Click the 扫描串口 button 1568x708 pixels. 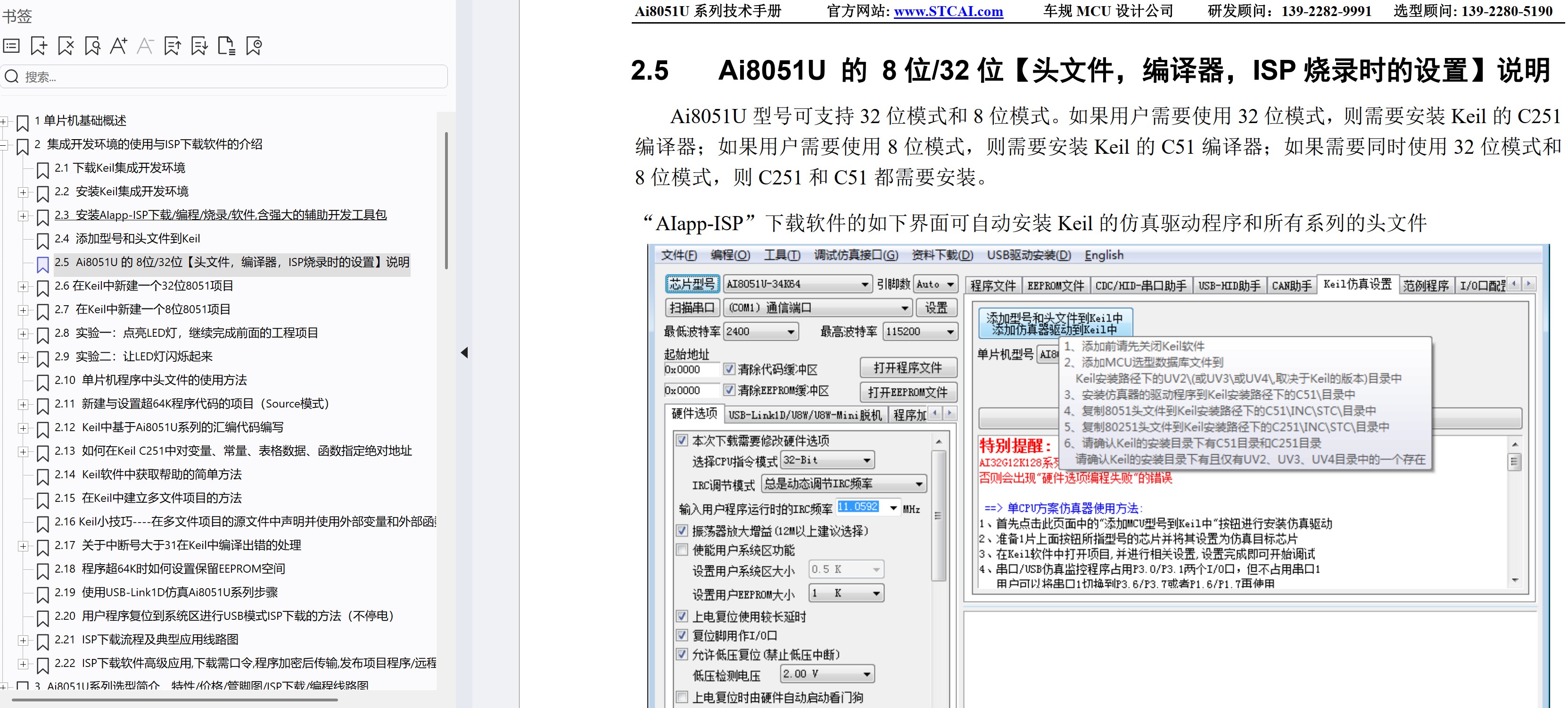tap(692, 308)
